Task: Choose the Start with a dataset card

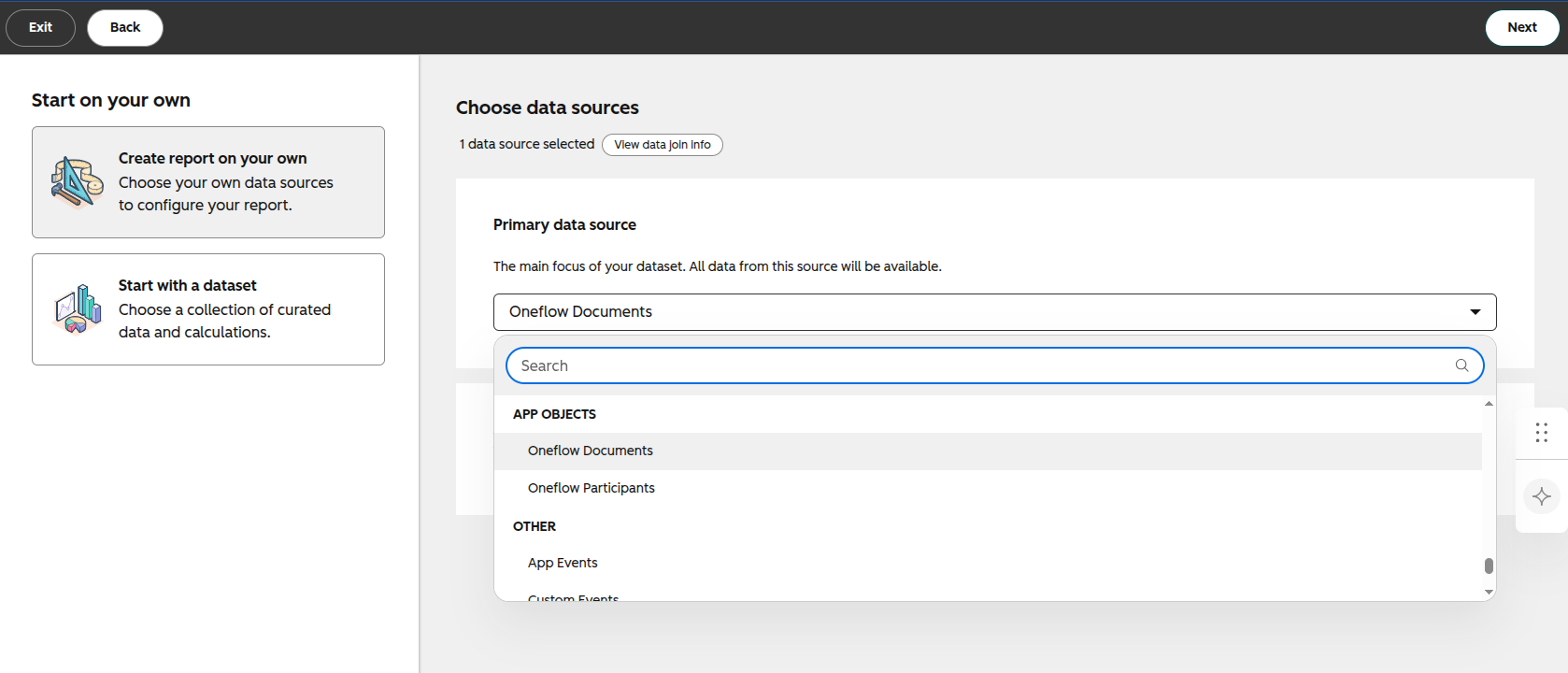Action: tap(208, 309)
